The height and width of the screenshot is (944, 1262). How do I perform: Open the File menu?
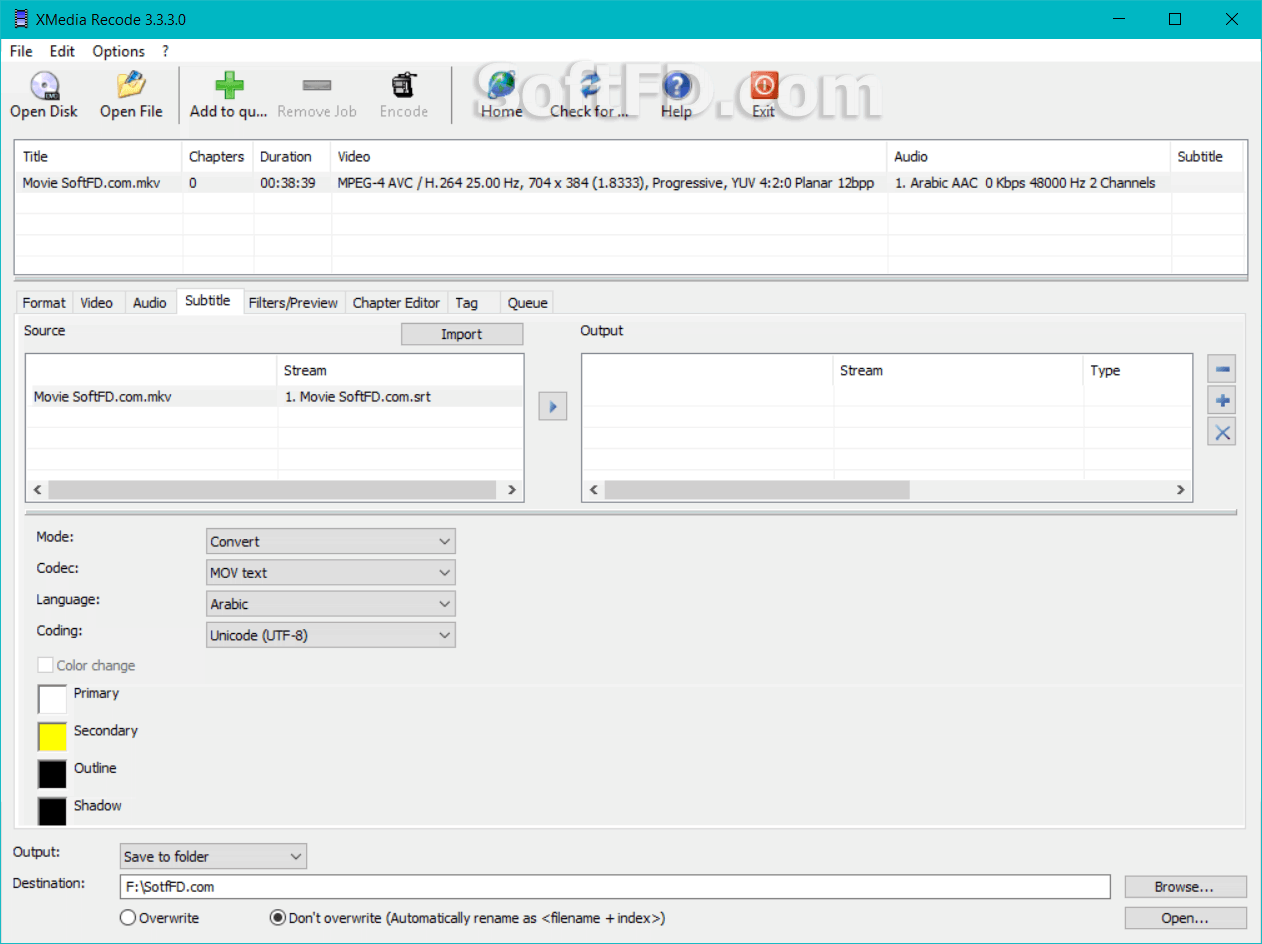21,51
